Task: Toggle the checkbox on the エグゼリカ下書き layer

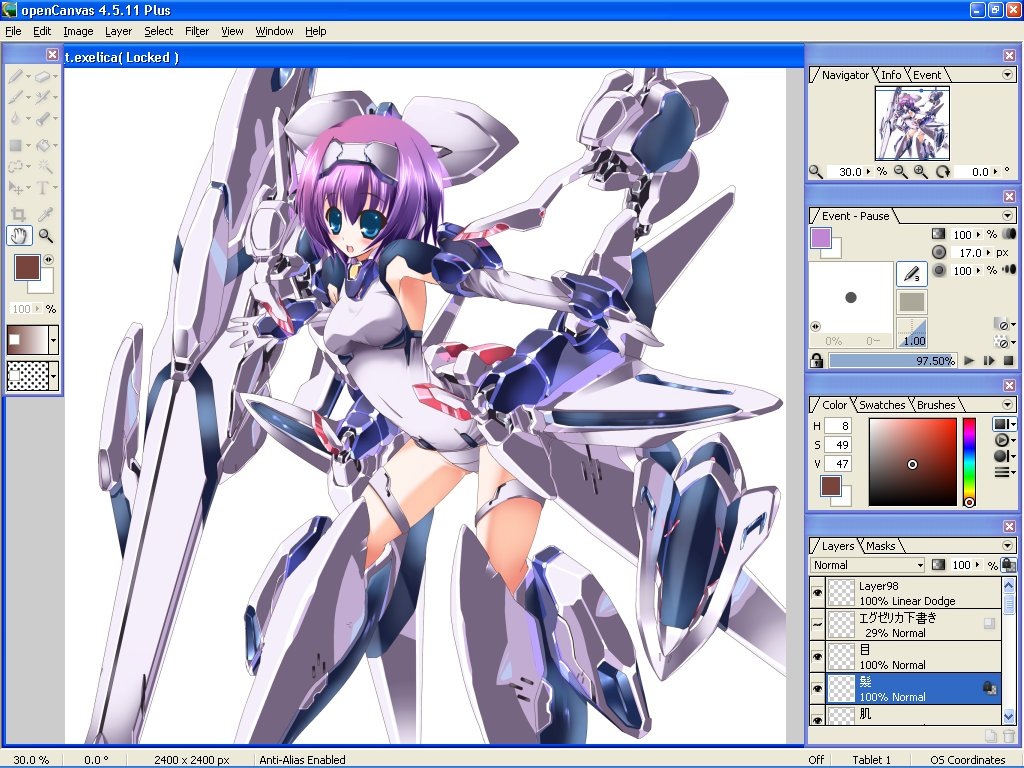Action: click(x=989, y=624)
